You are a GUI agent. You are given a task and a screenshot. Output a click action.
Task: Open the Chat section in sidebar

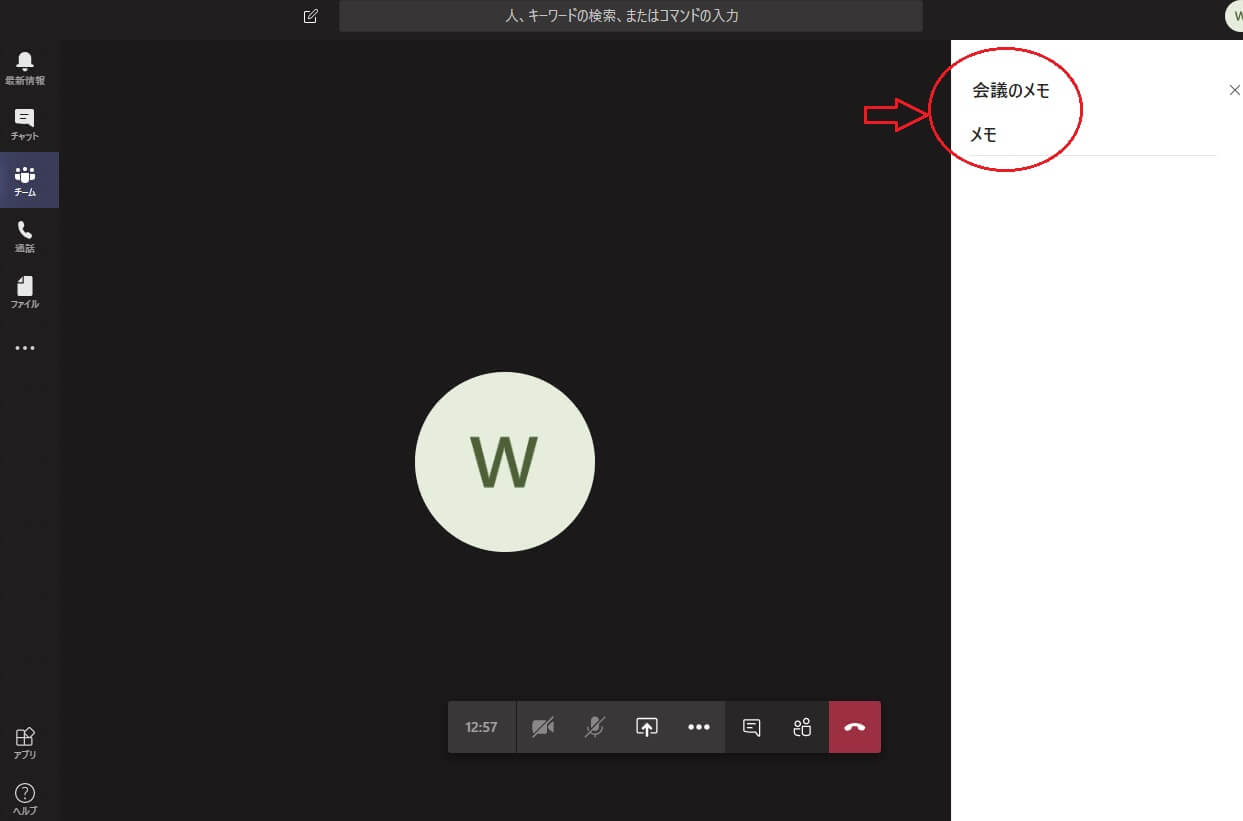click(25, 124)
